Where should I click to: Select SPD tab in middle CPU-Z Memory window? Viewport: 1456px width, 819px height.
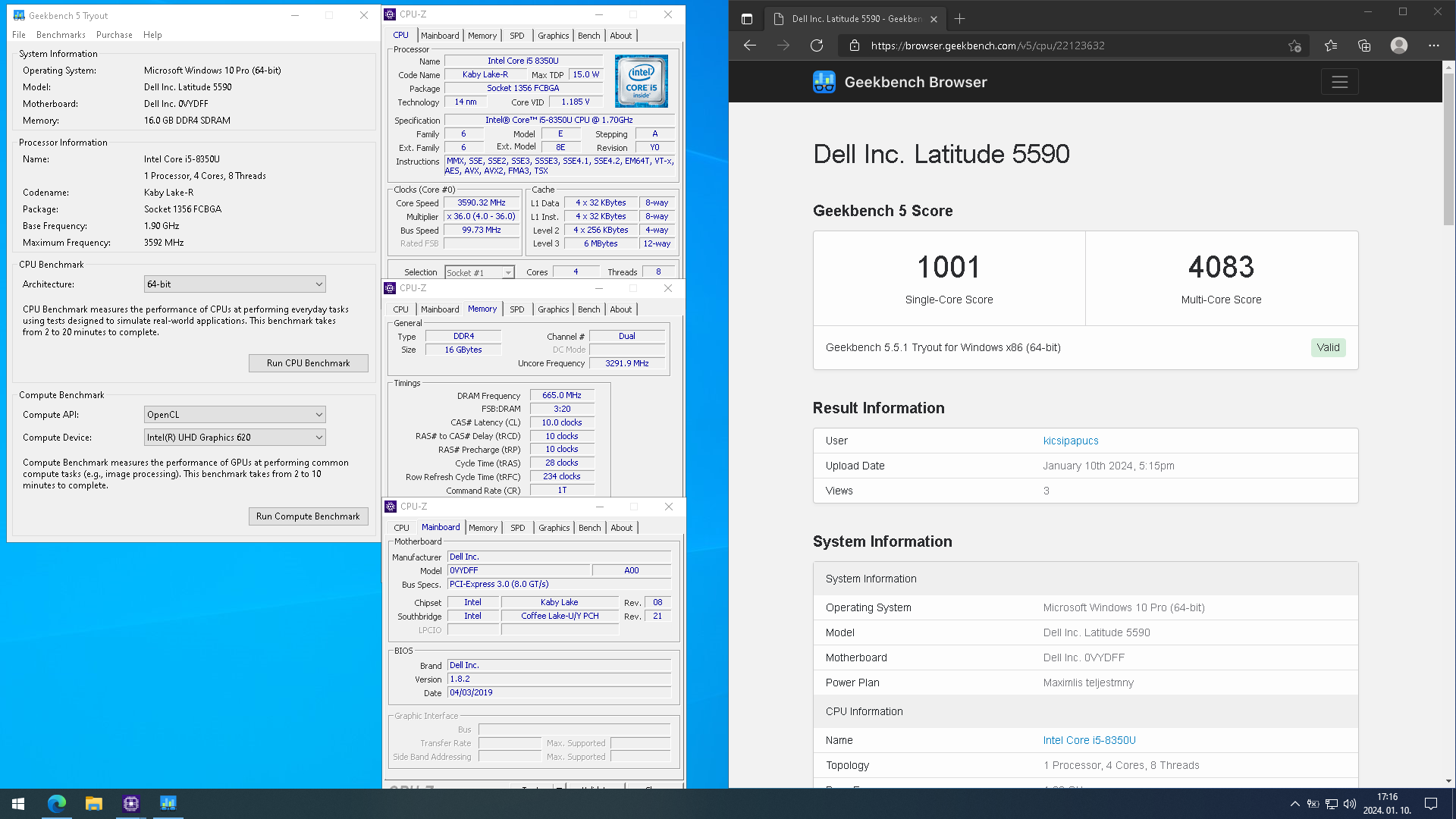coord(517,309)
